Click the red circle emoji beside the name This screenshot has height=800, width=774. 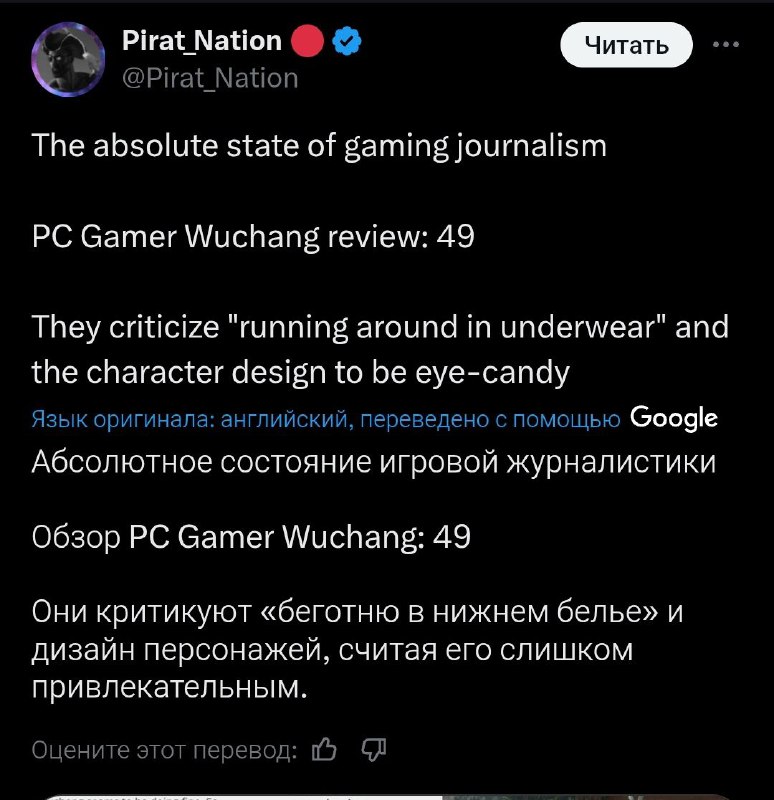click(307, 42)
